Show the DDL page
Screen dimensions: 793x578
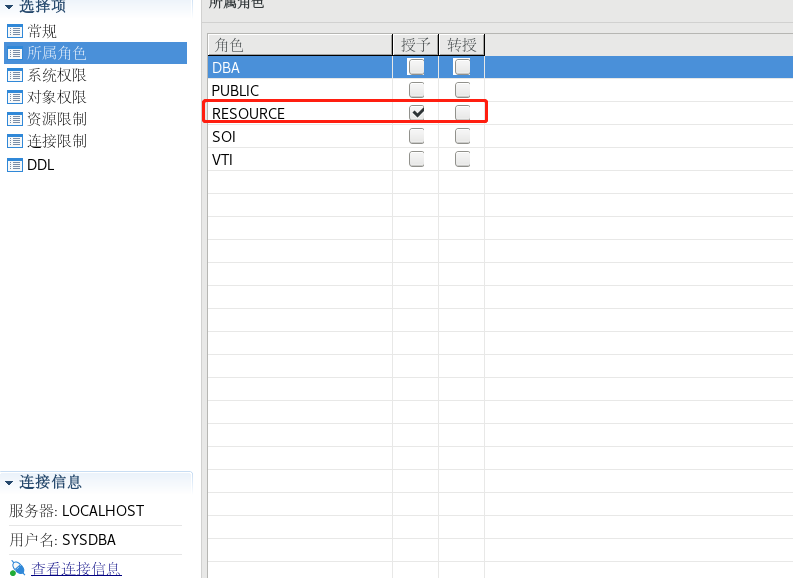tap(40, 165)
